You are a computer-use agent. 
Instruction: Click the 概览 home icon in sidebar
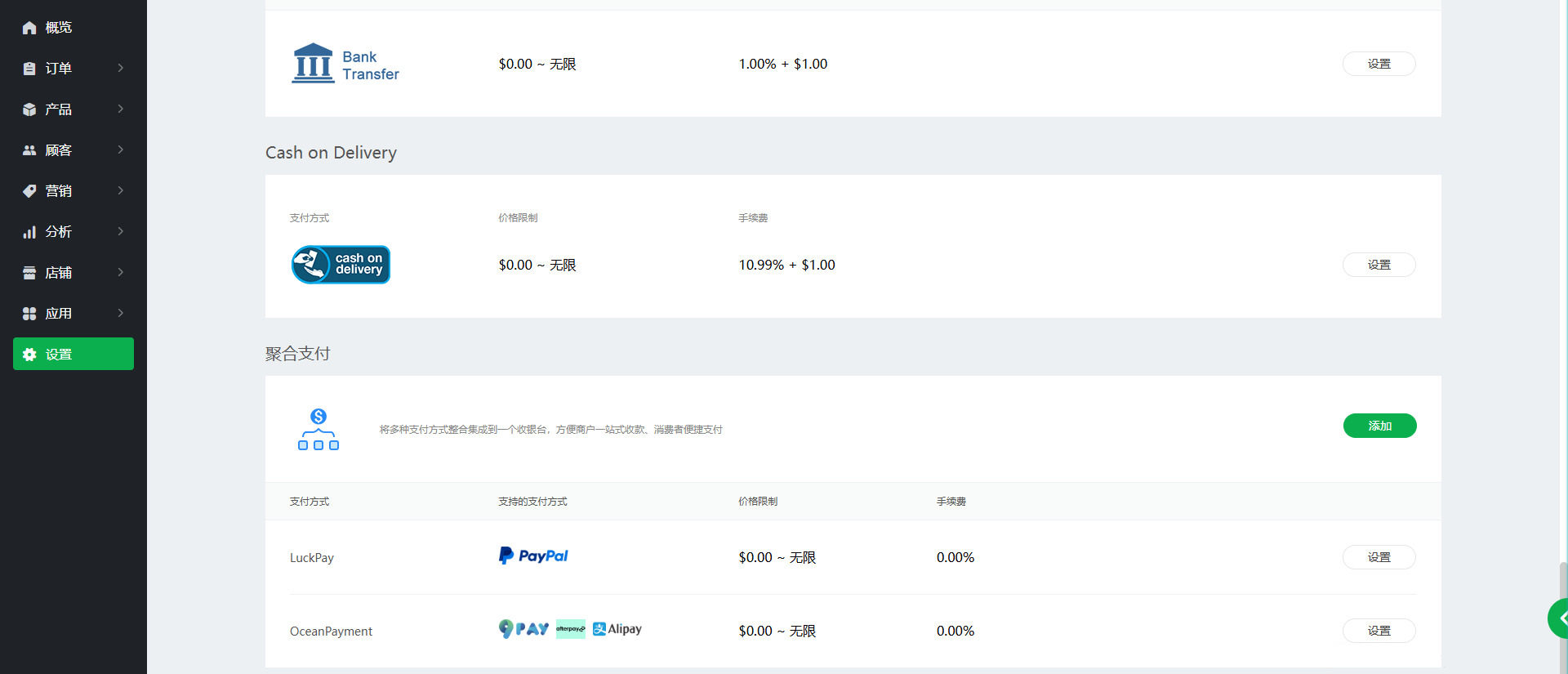tap(29, 28)
